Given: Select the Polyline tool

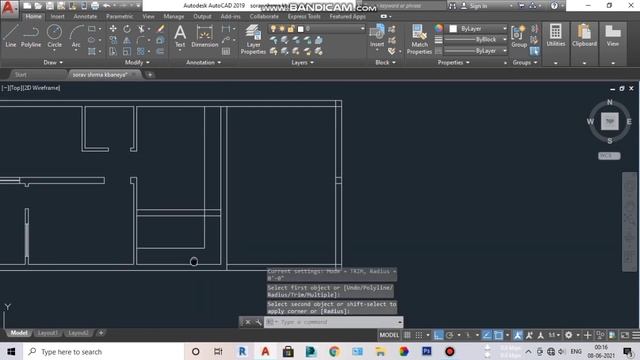Looking at the screenshot, I should click(x=31, y=36).
